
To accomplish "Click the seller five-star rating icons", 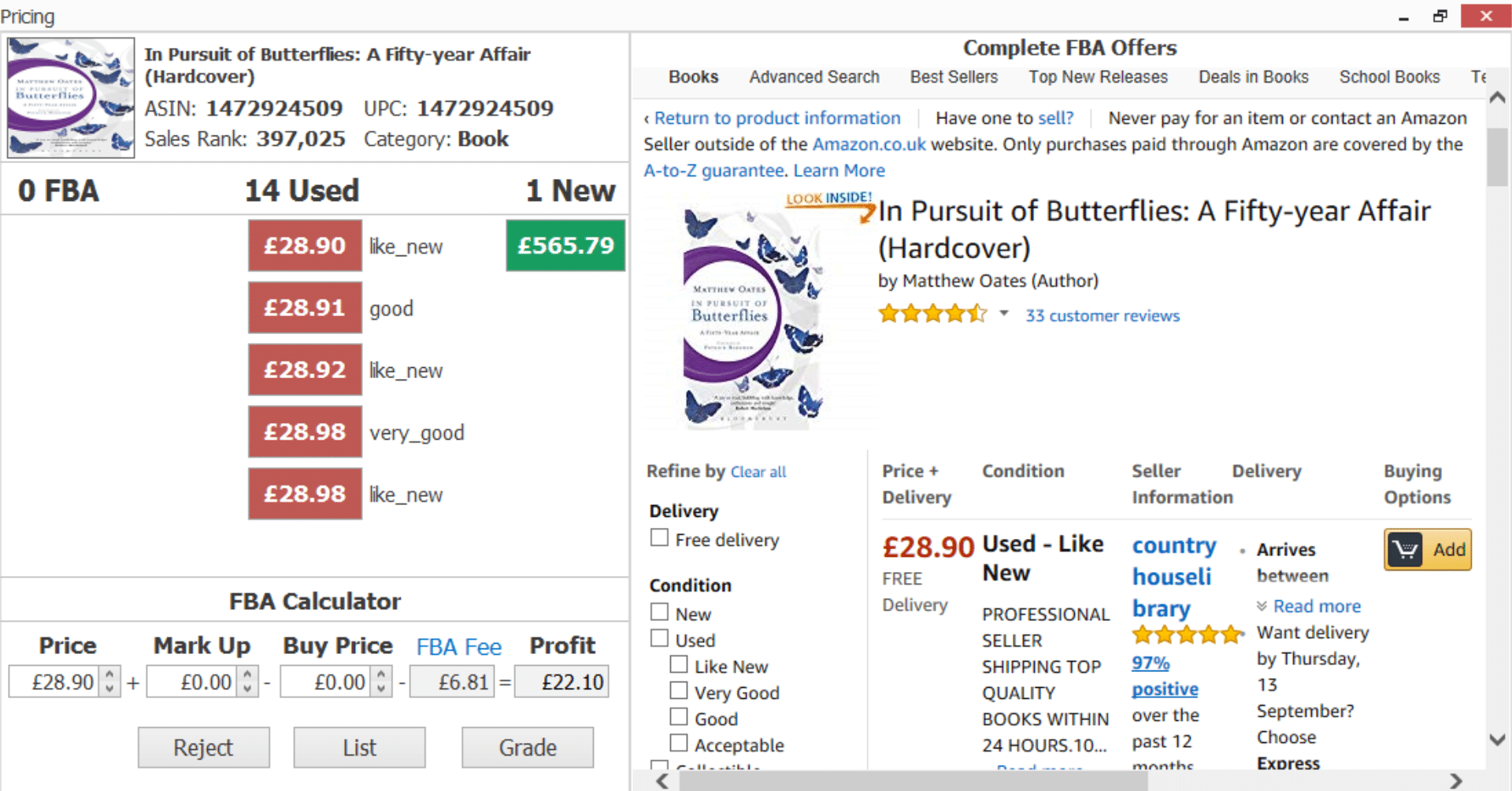I will [1188, 634].
